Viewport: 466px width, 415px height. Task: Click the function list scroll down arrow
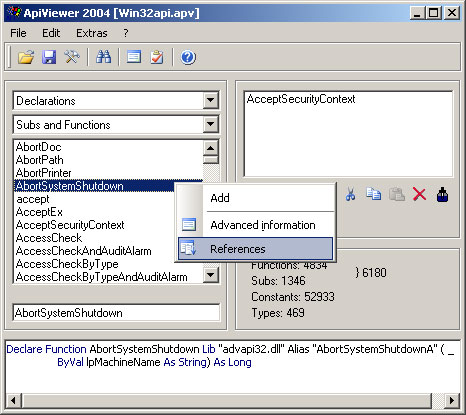click(211, 275)
